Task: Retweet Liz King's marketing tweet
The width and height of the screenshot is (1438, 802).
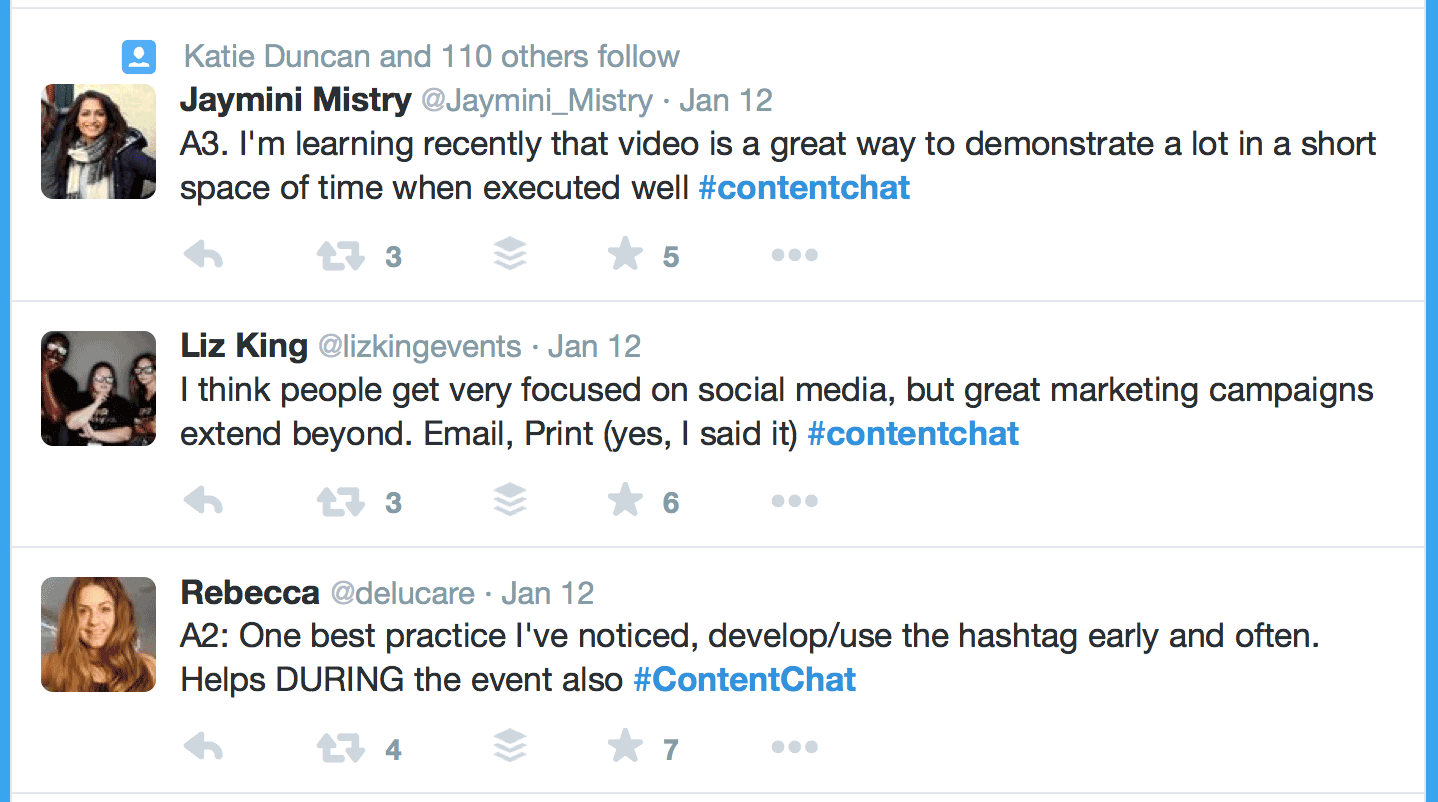Action: (340, 501)
